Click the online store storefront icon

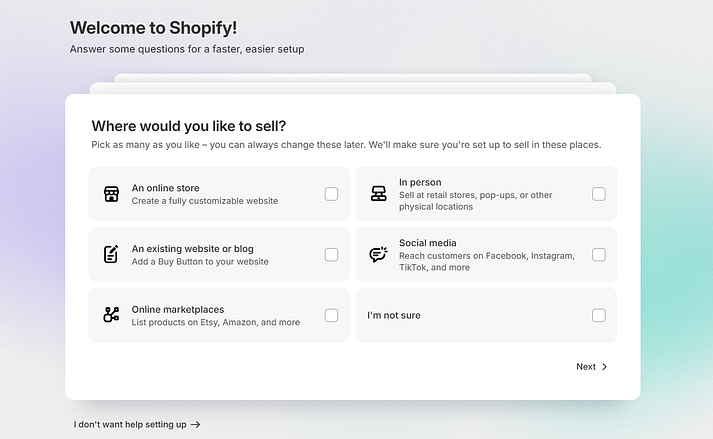tap(111, 194)
